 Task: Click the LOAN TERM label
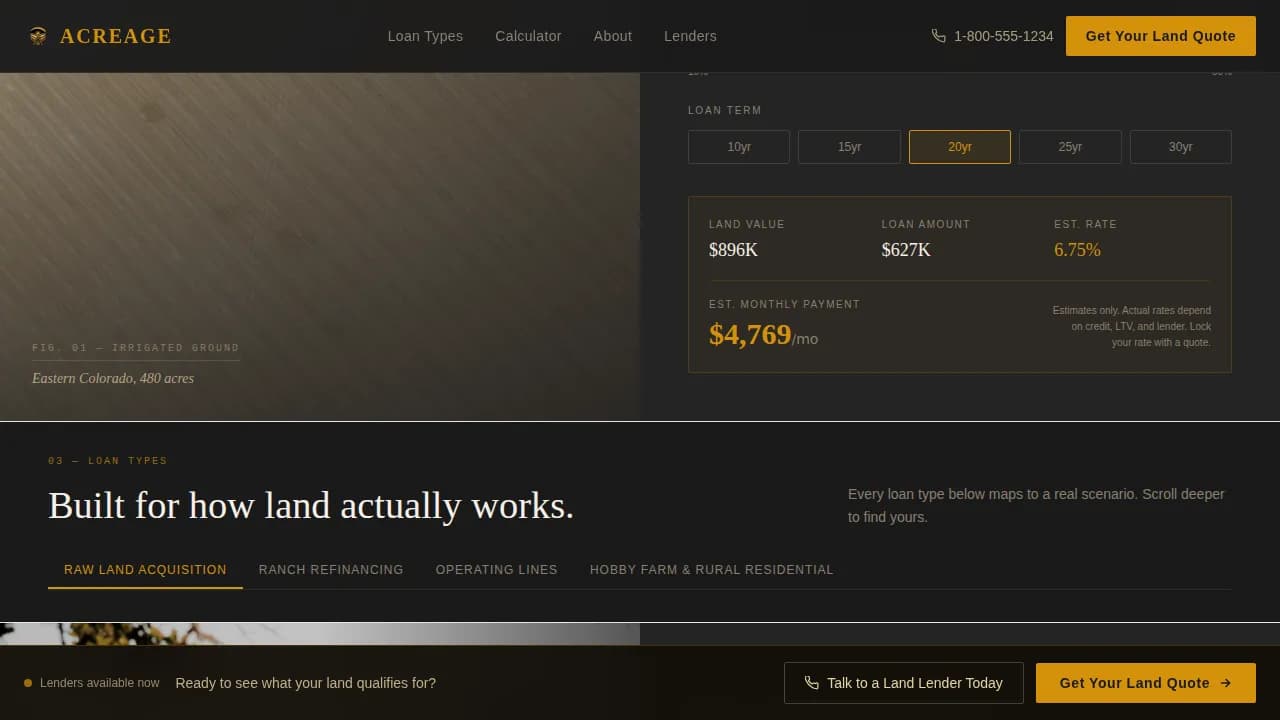[725, 111]
